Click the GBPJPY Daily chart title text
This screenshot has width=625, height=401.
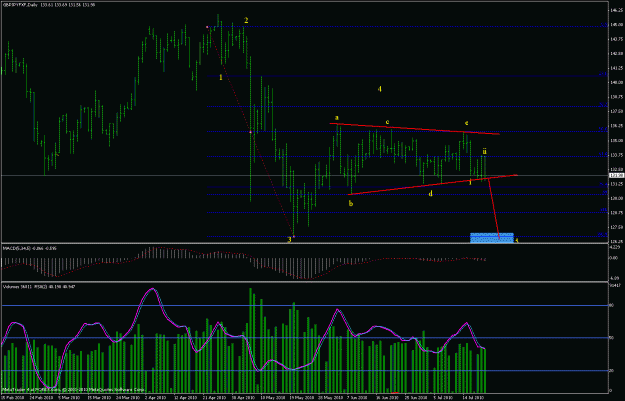[49, 5]
